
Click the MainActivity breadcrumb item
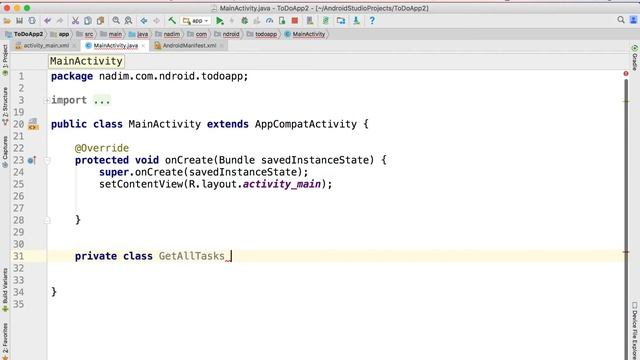pyautogui.click(x=305, y=34)
